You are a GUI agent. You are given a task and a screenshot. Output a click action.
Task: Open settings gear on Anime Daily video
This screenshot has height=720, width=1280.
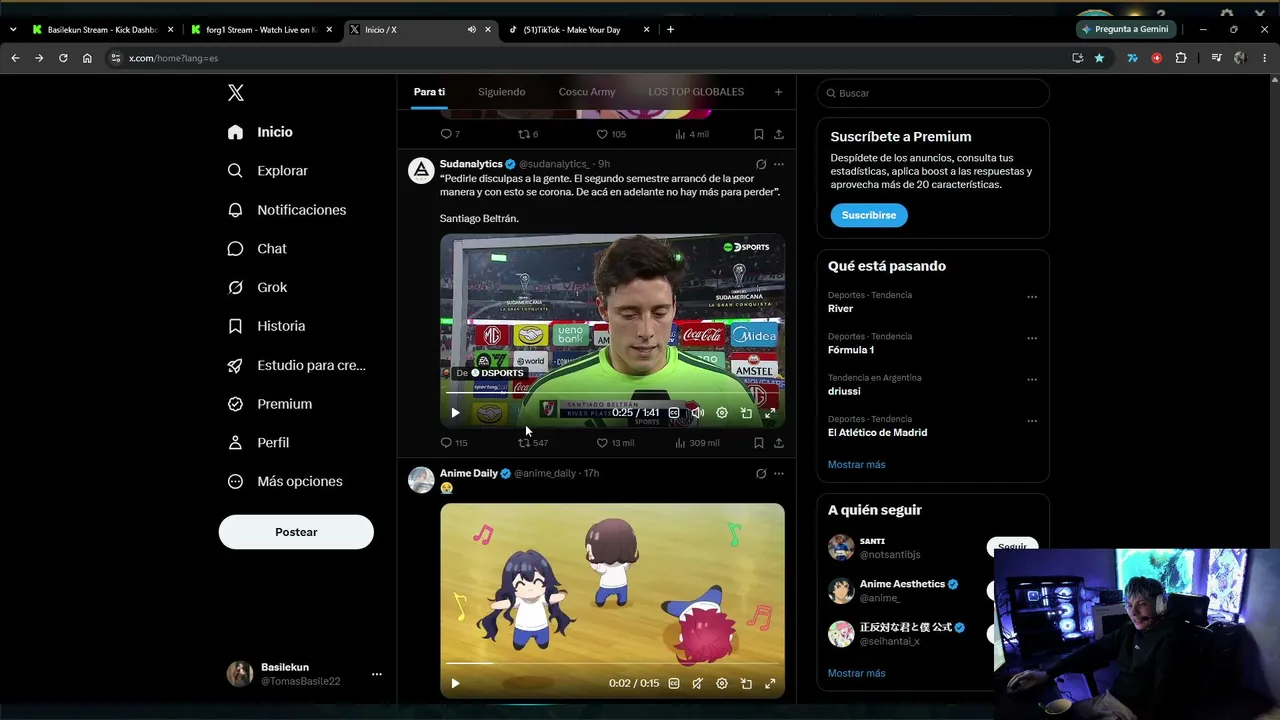722,684
